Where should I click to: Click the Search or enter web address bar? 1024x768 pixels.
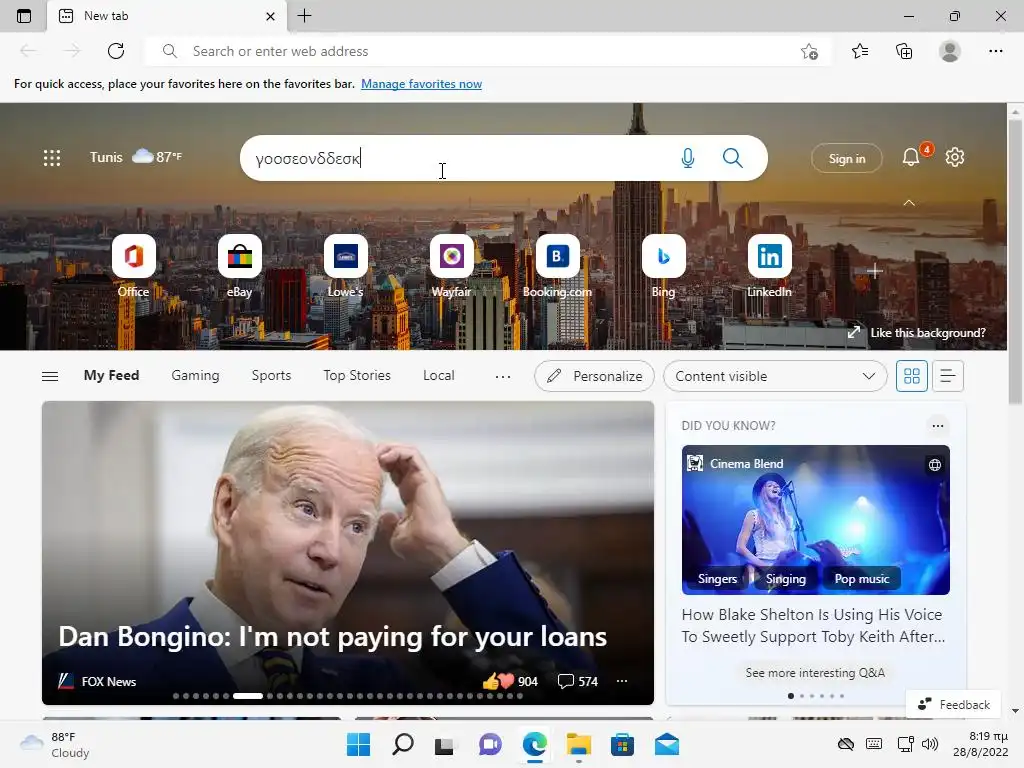[x=488, y=51]
